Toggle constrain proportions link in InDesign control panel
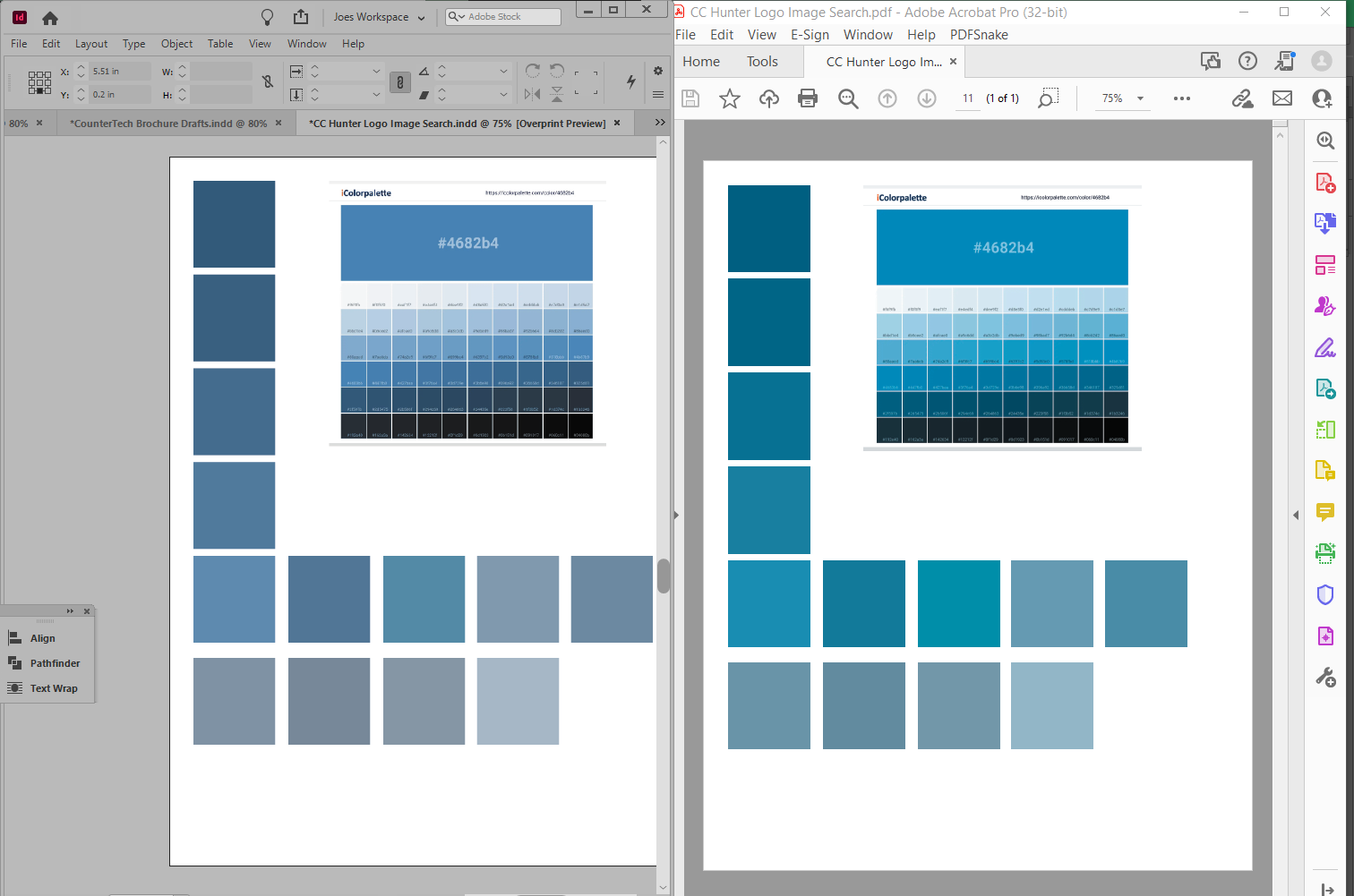The width and height of the screenshot is (1354, 896). 400,81
